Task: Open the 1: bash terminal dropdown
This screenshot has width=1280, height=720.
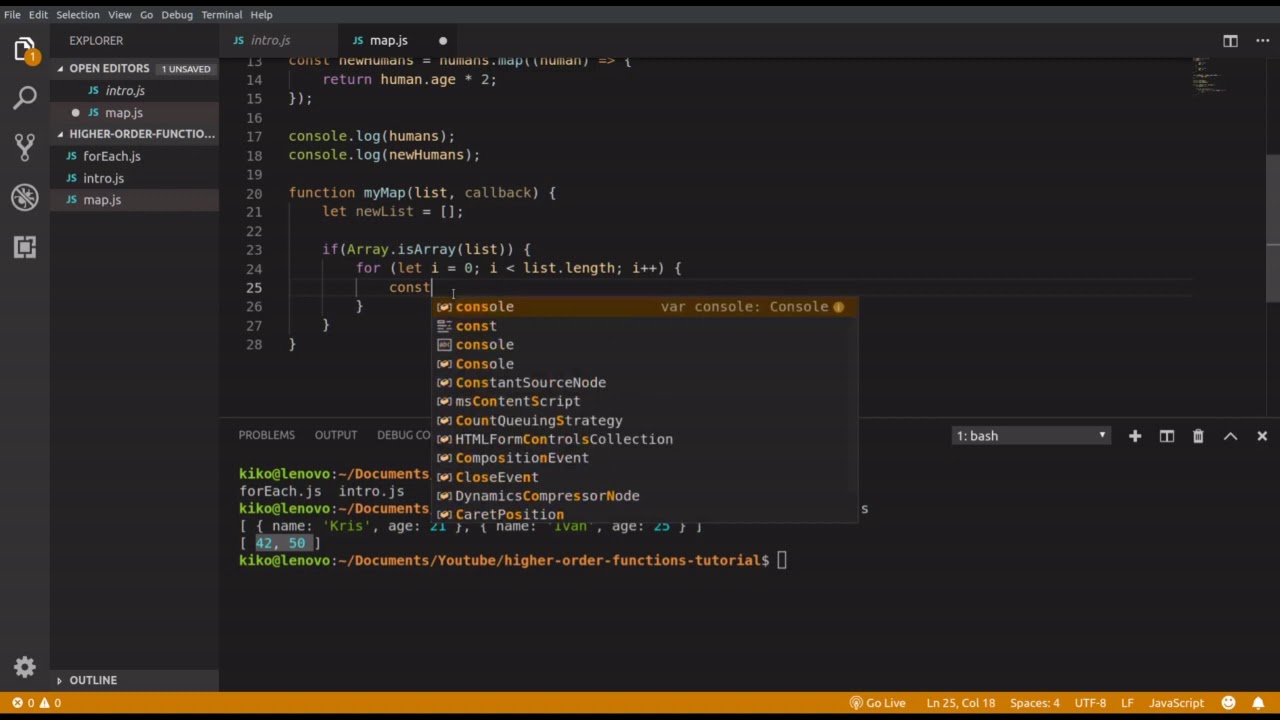Action: coord(1031,436)
